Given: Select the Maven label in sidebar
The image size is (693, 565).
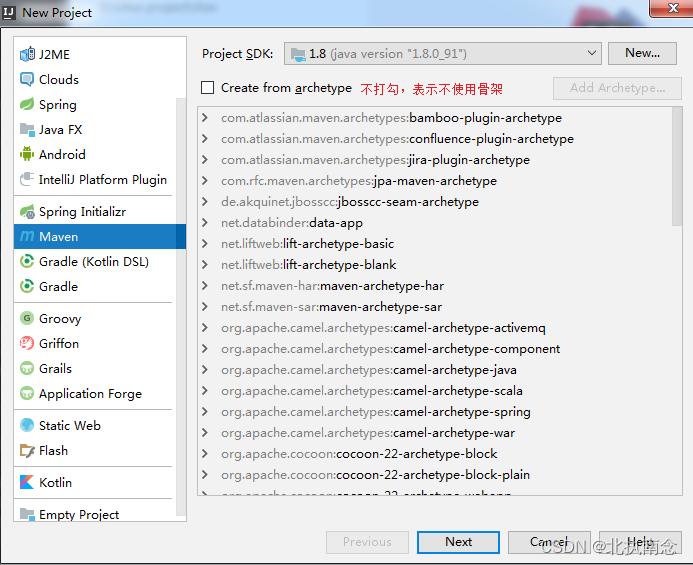Looking at the screenshot, I should click(x=58, y=237).
